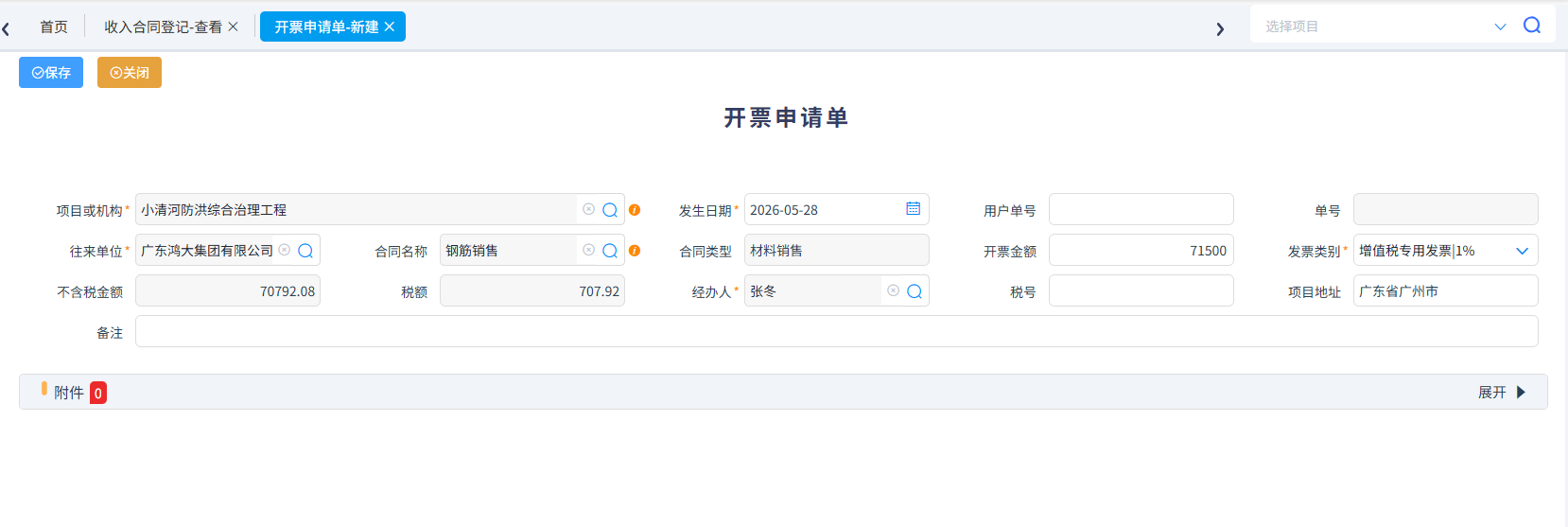Image resolution: width=1568 pixels, height=527 pixels.
Task: Click into the 项目地址 field
Action: (x=1445, y=290)
